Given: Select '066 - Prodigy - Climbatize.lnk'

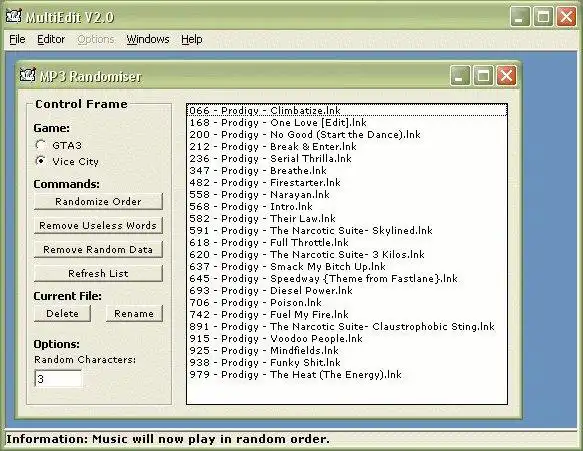Looking at the screenshot, I should 347,110.
